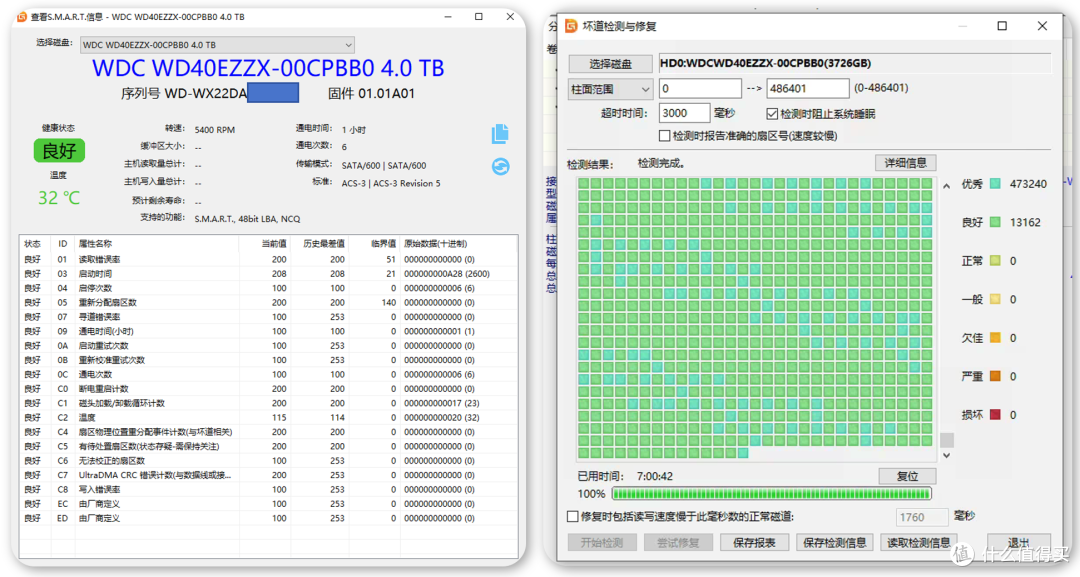
Task: Focus the 超时时间 field showing 3000
Action: point(684,114)
